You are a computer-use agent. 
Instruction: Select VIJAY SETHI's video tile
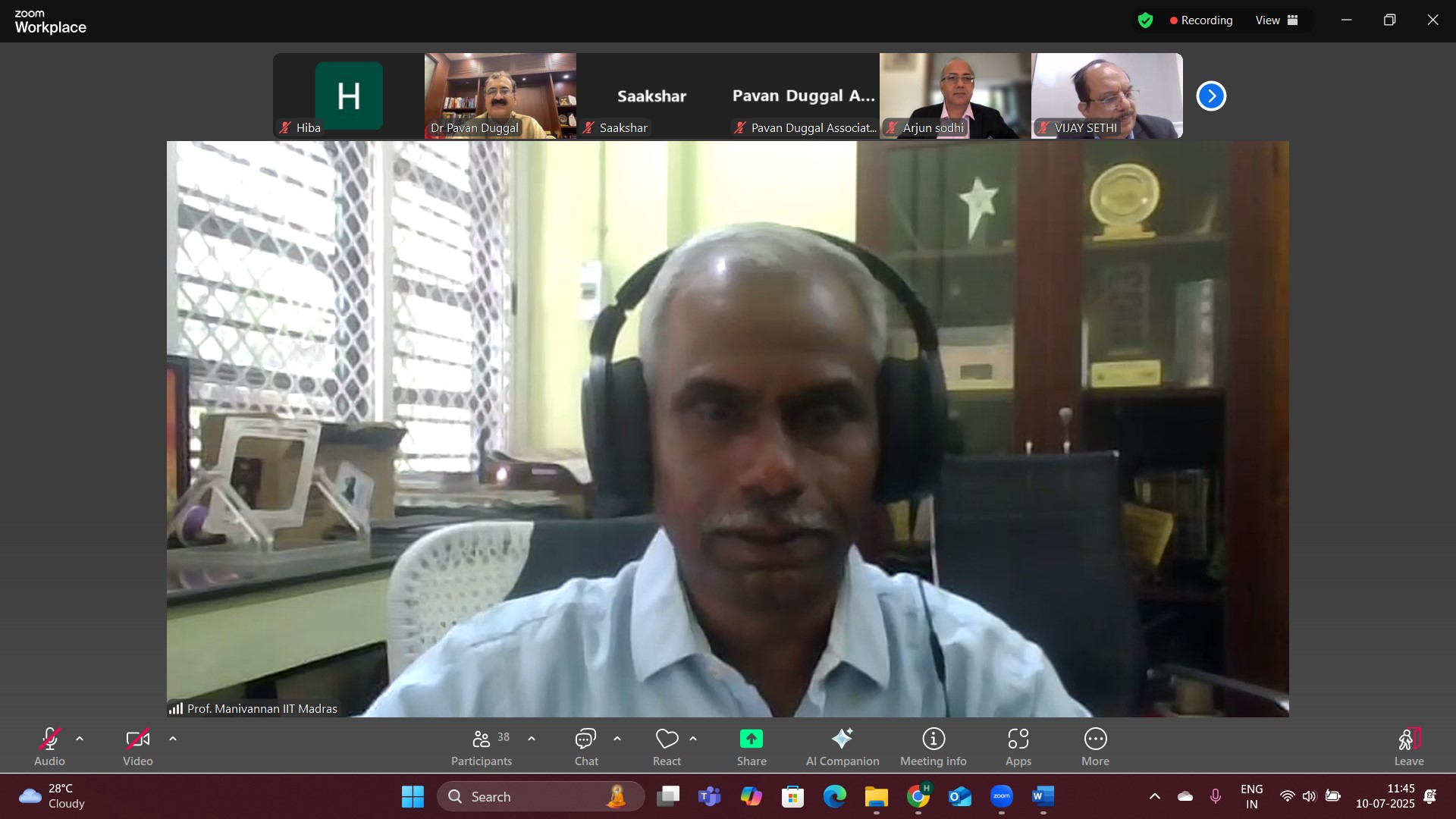point(1107,96)
